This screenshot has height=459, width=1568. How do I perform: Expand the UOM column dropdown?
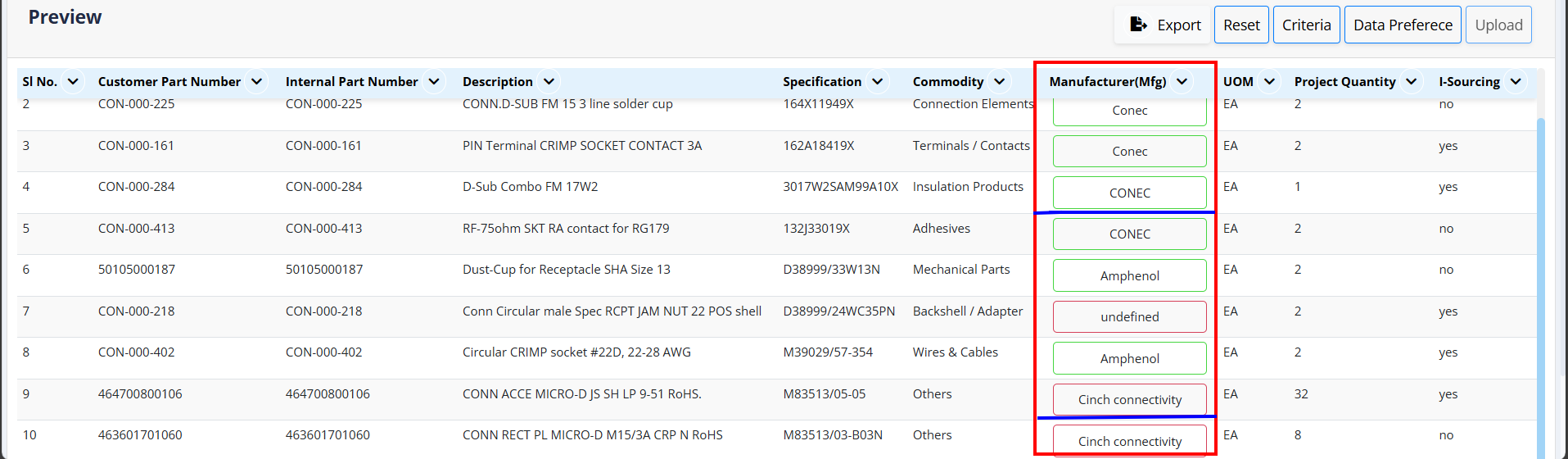pos(1269,82)
